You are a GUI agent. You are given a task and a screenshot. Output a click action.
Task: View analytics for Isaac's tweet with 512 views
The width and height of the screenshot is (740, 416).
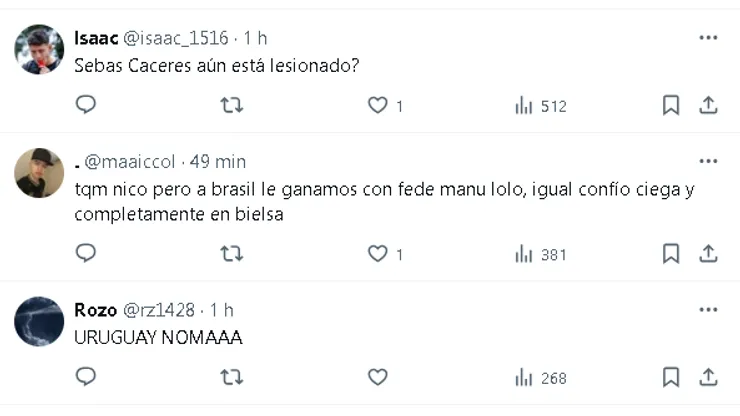click(x=540, y=105)
